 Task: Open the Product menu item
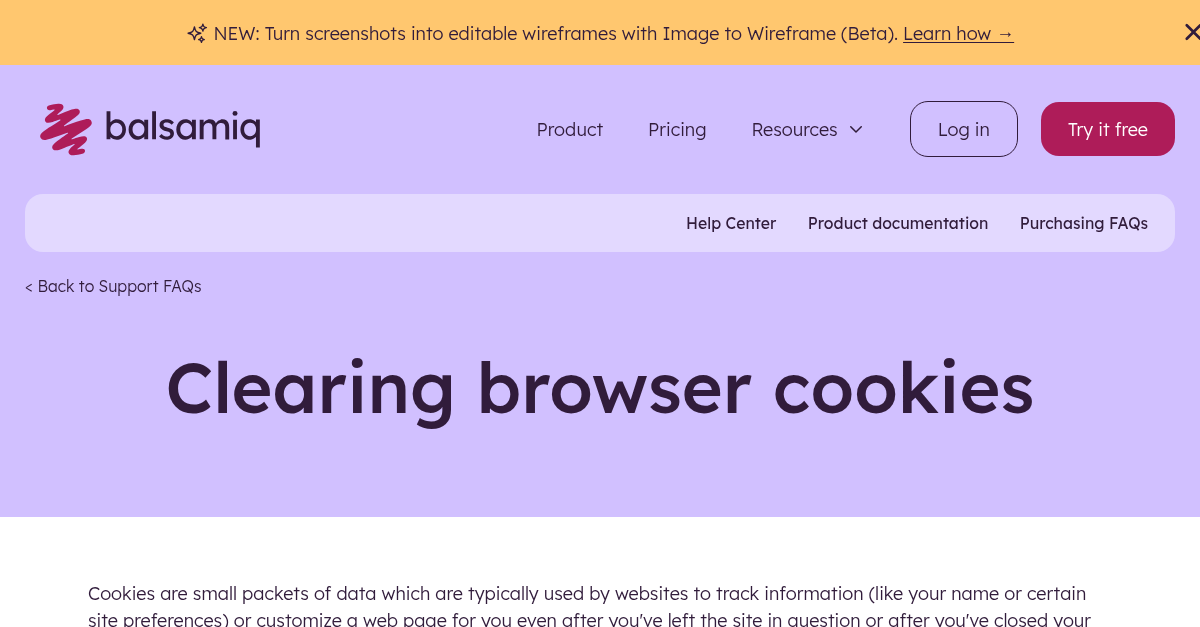[569, 129]
